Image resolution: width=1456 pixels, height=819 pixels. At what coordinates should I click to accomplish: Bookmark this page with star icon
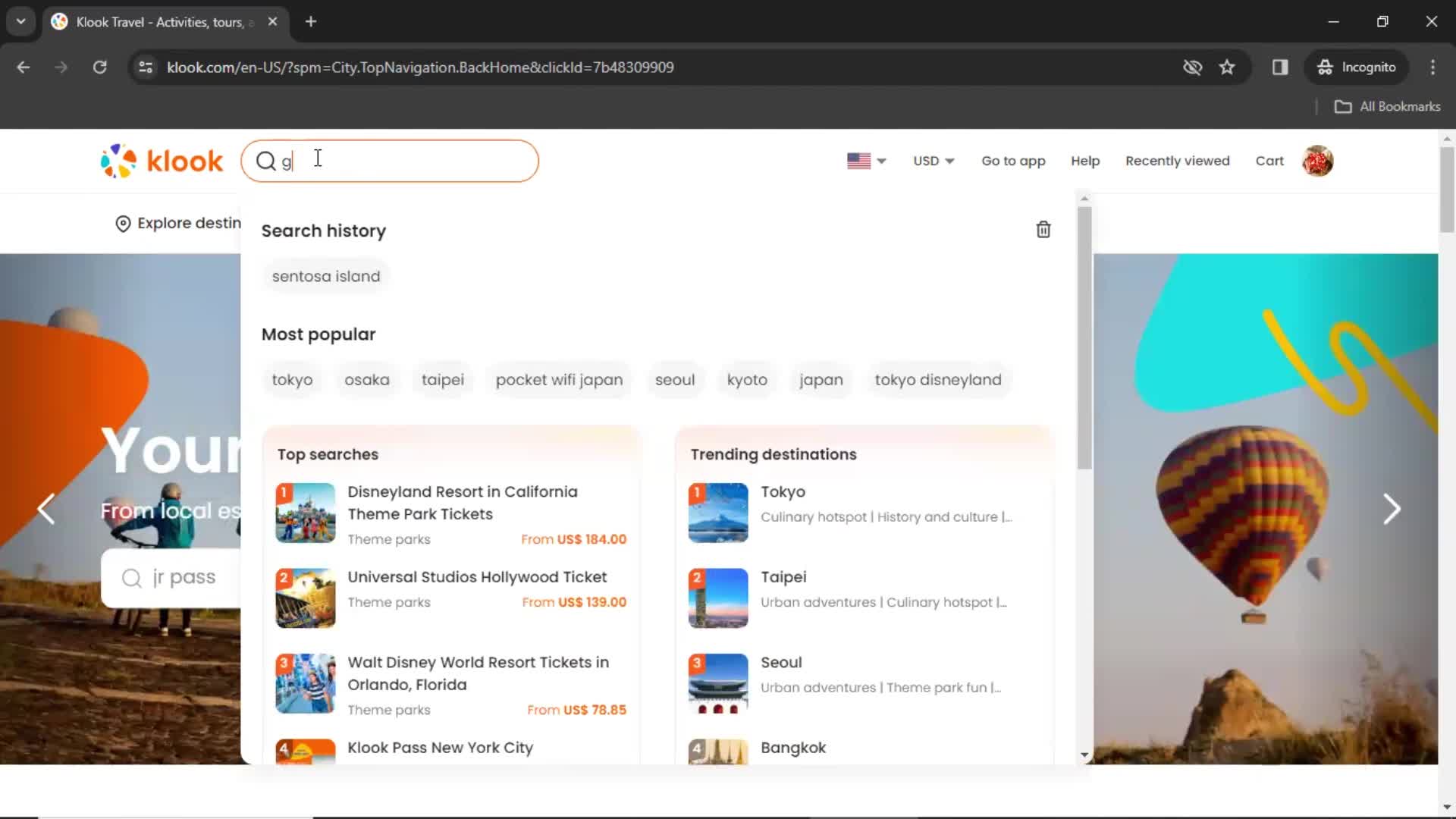coord(1227,67)
